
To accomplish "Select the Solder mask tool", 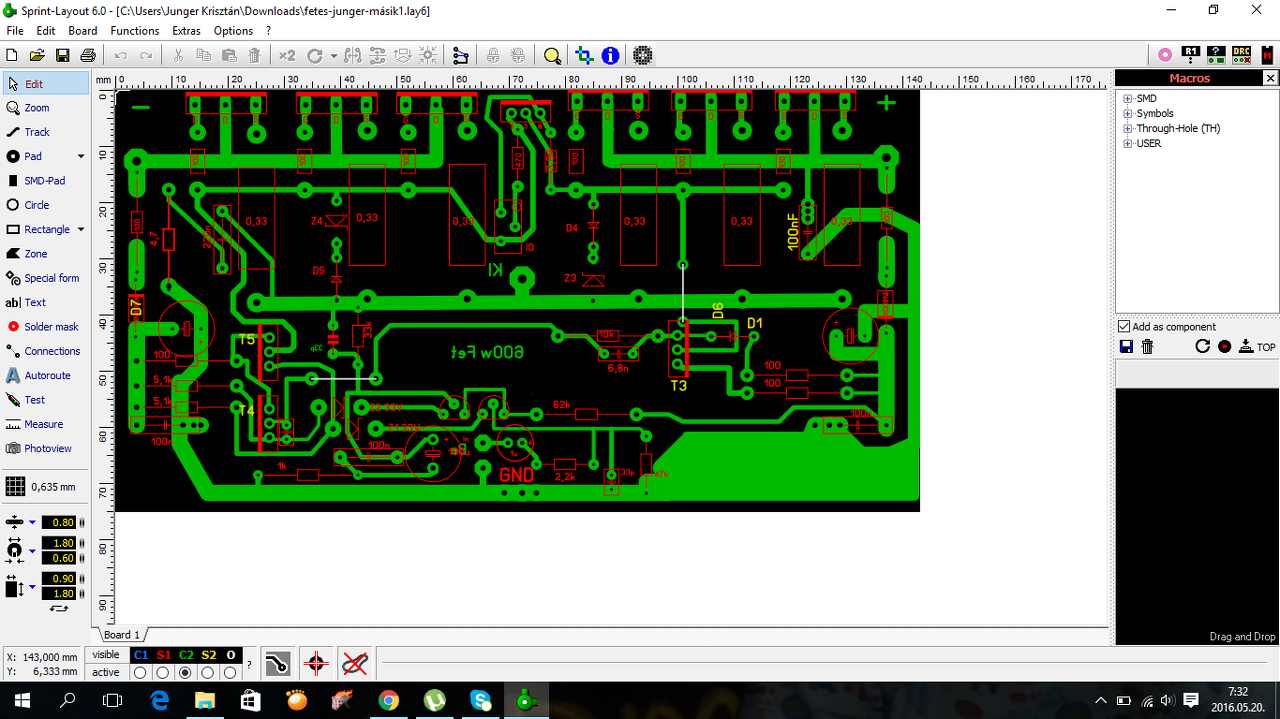I will coord(45,327).
